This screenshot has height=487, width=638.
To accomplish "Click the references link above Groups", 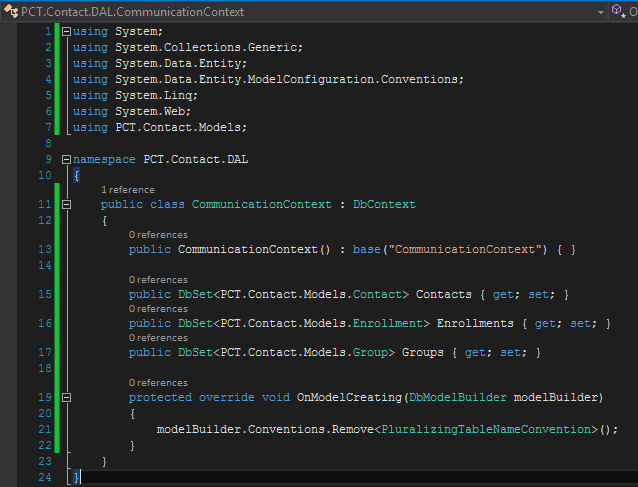I will (x=158, y=338).
